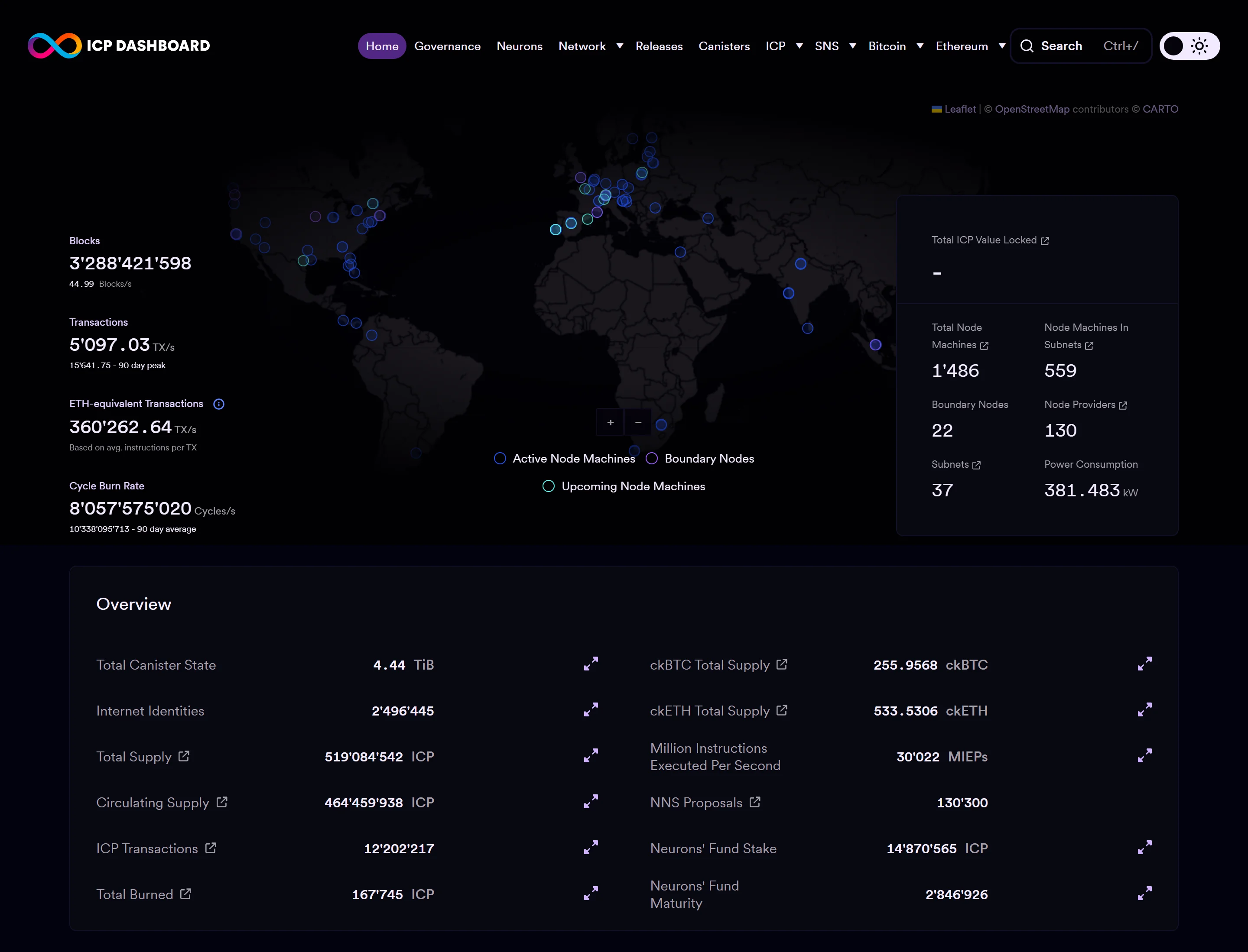Toggle Upcoming Node Machines legend marker

coord(548,486)
